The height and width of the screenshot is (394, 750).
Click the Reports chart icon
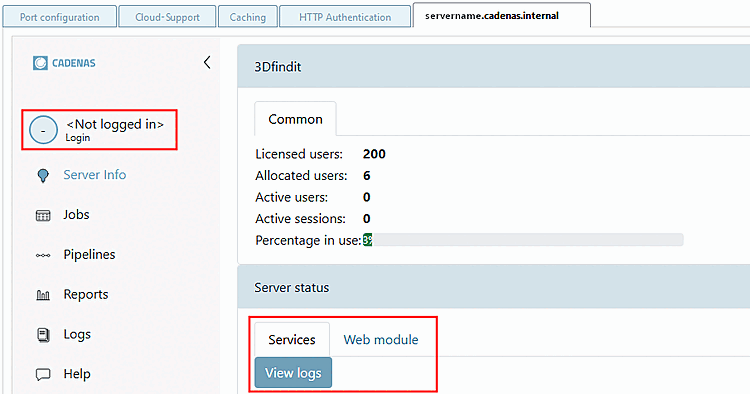43,295
